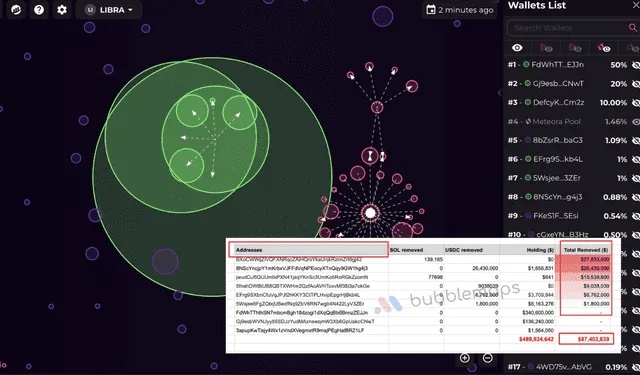640x375 pixels.
Task: Toggle visibility of wallet #1 FdWhTT...EJJn
Action: (x=636, y=65)
